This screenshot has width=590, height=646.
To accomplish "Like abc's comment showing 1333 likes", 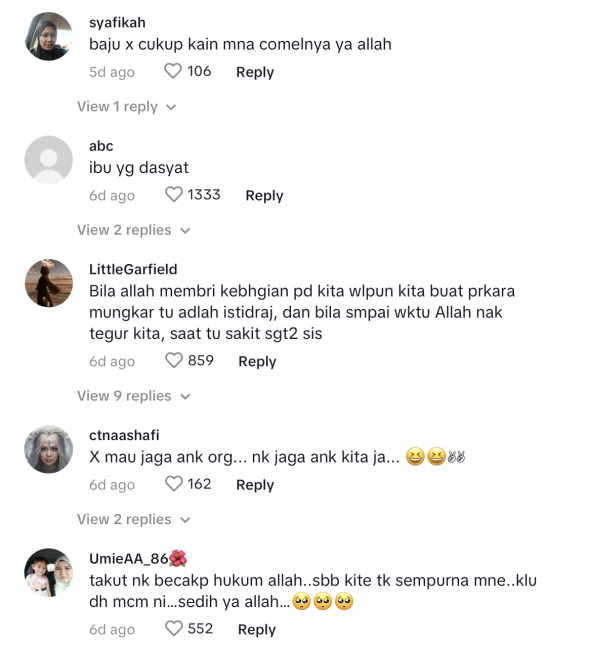I will (x=173, y=194).
